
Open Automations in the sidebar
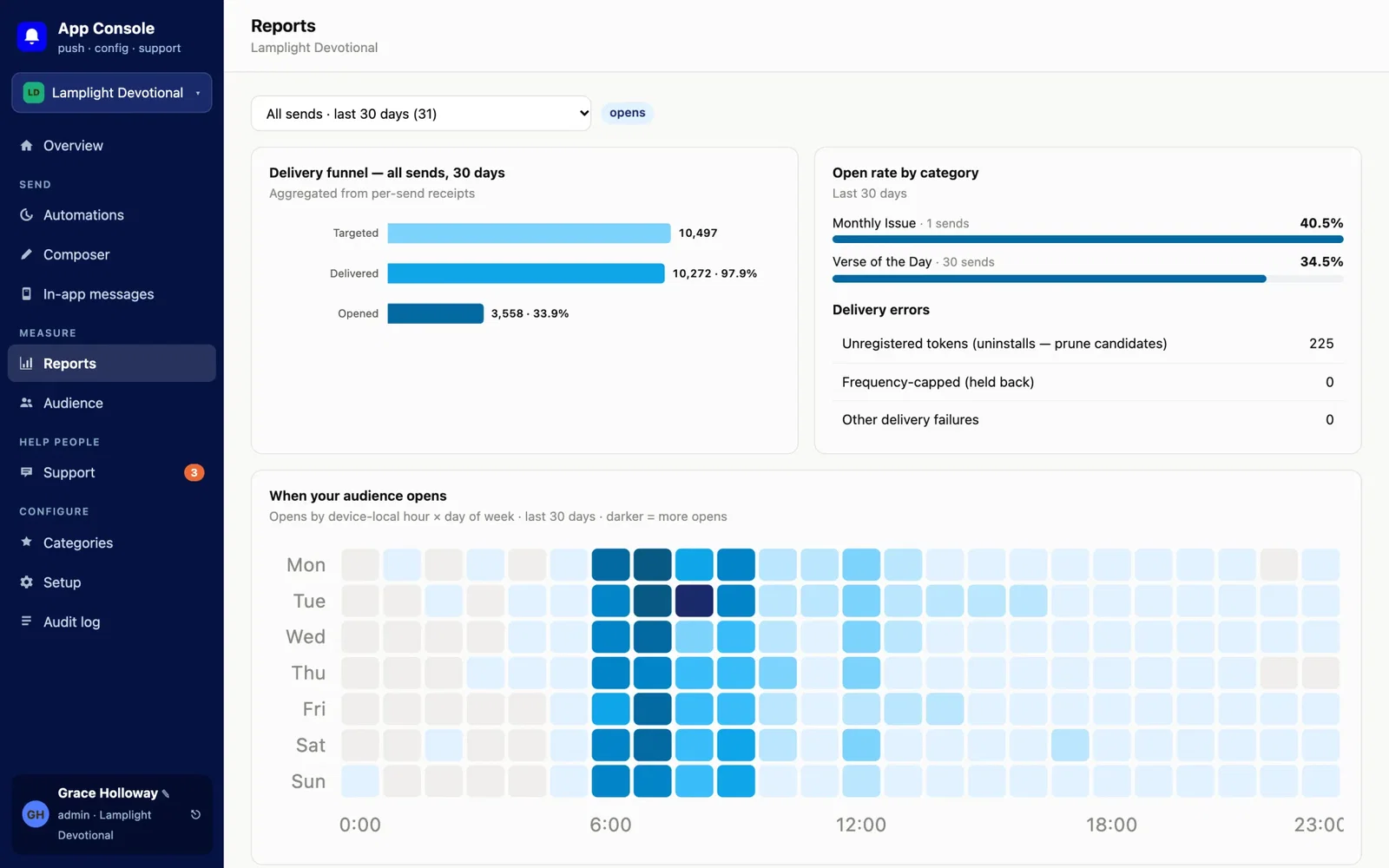(112, 215)
